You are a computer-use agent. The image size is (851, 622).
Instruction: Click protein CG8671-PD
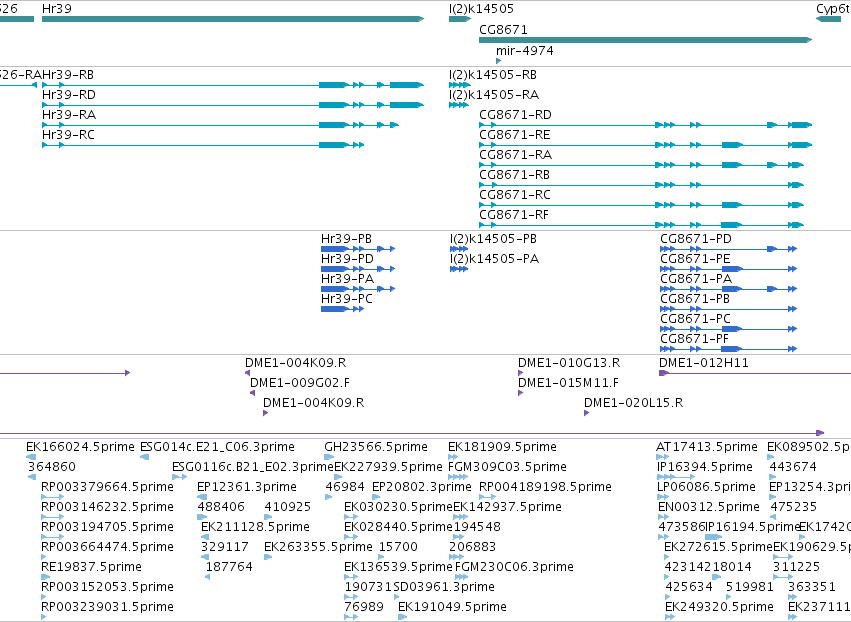(x=696, y=239)
